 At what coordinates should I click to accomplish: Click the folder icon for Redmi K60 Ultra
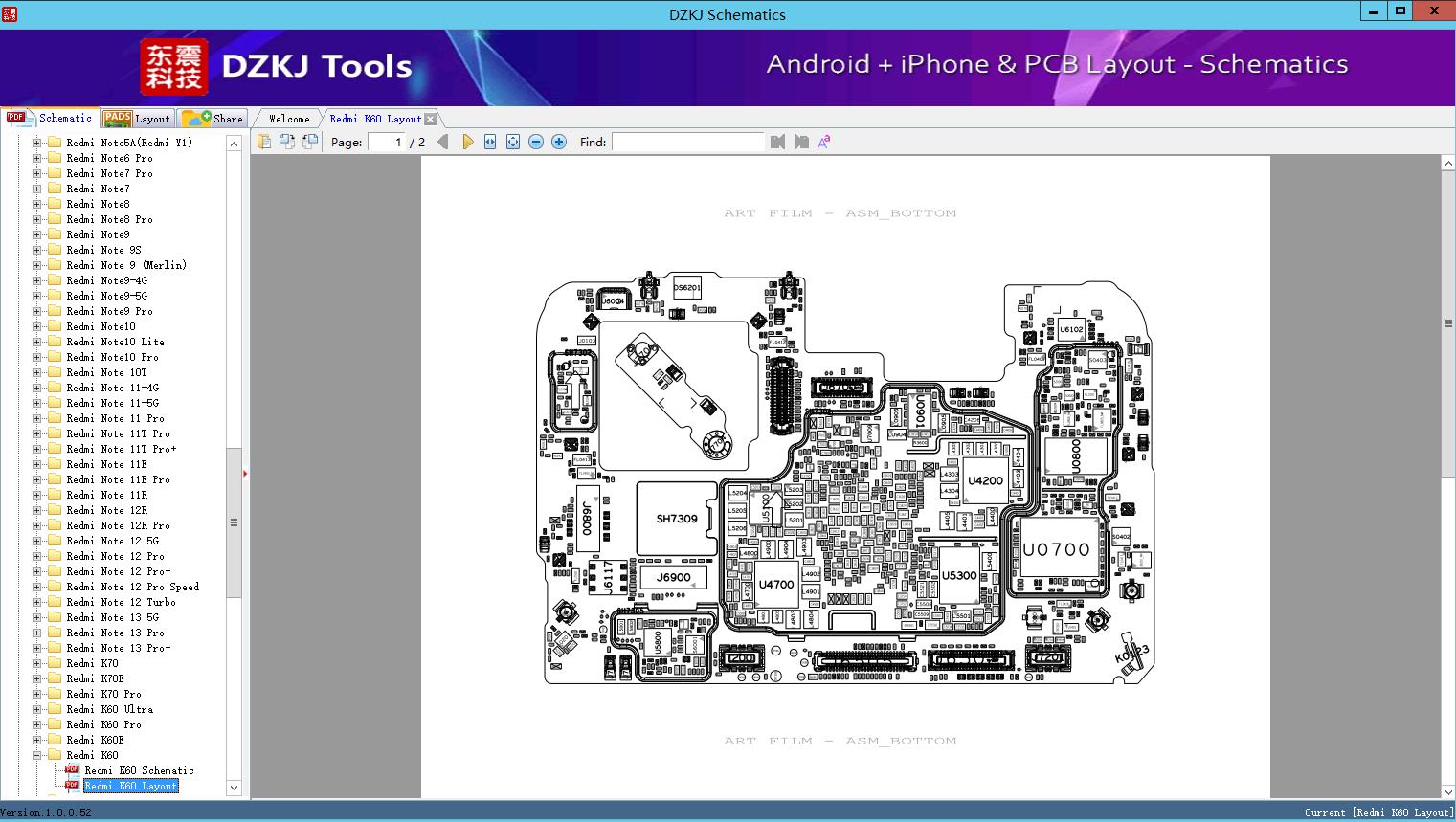point(55,709)
